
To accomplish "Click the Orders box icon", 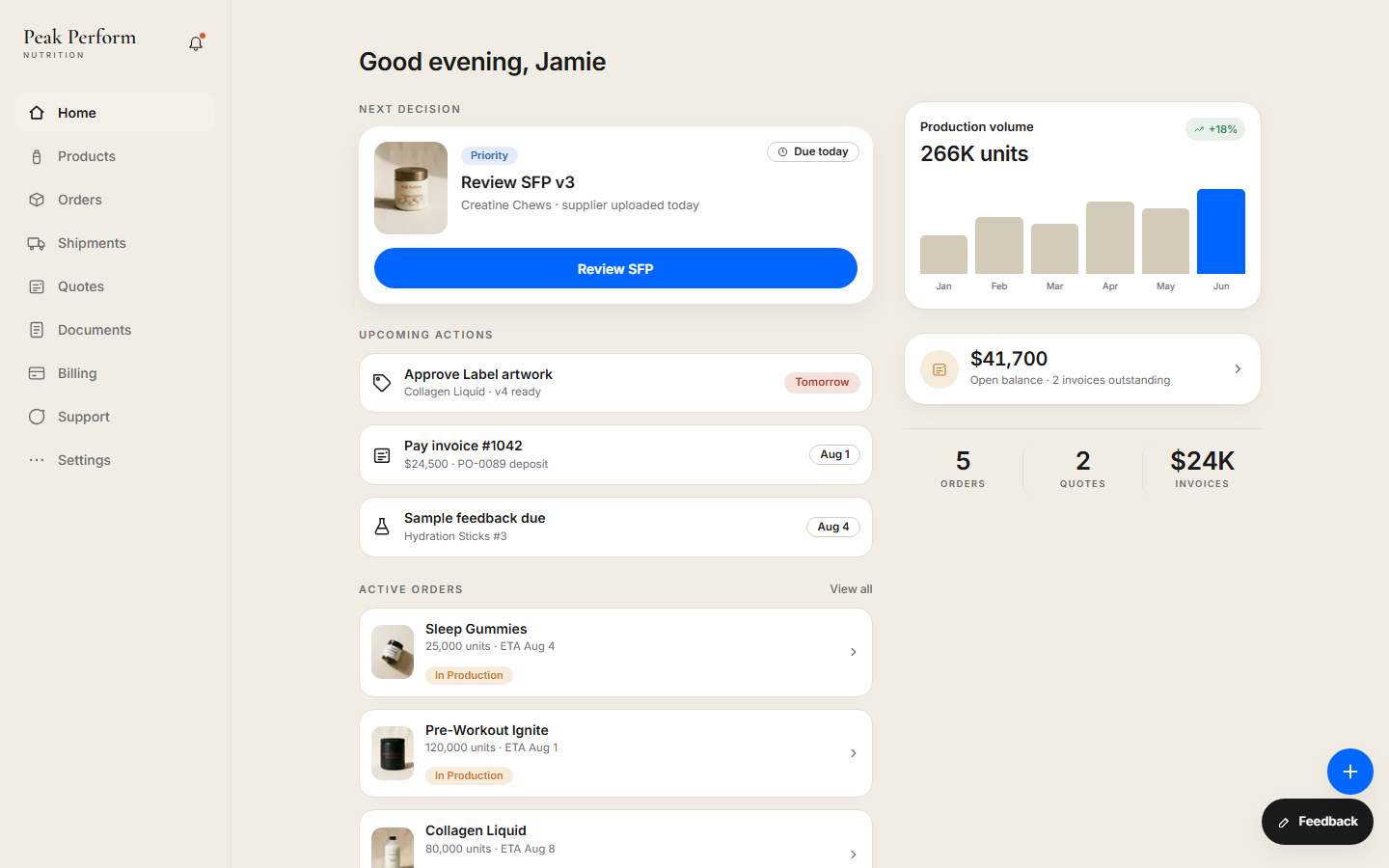I will tap(37, 200).
